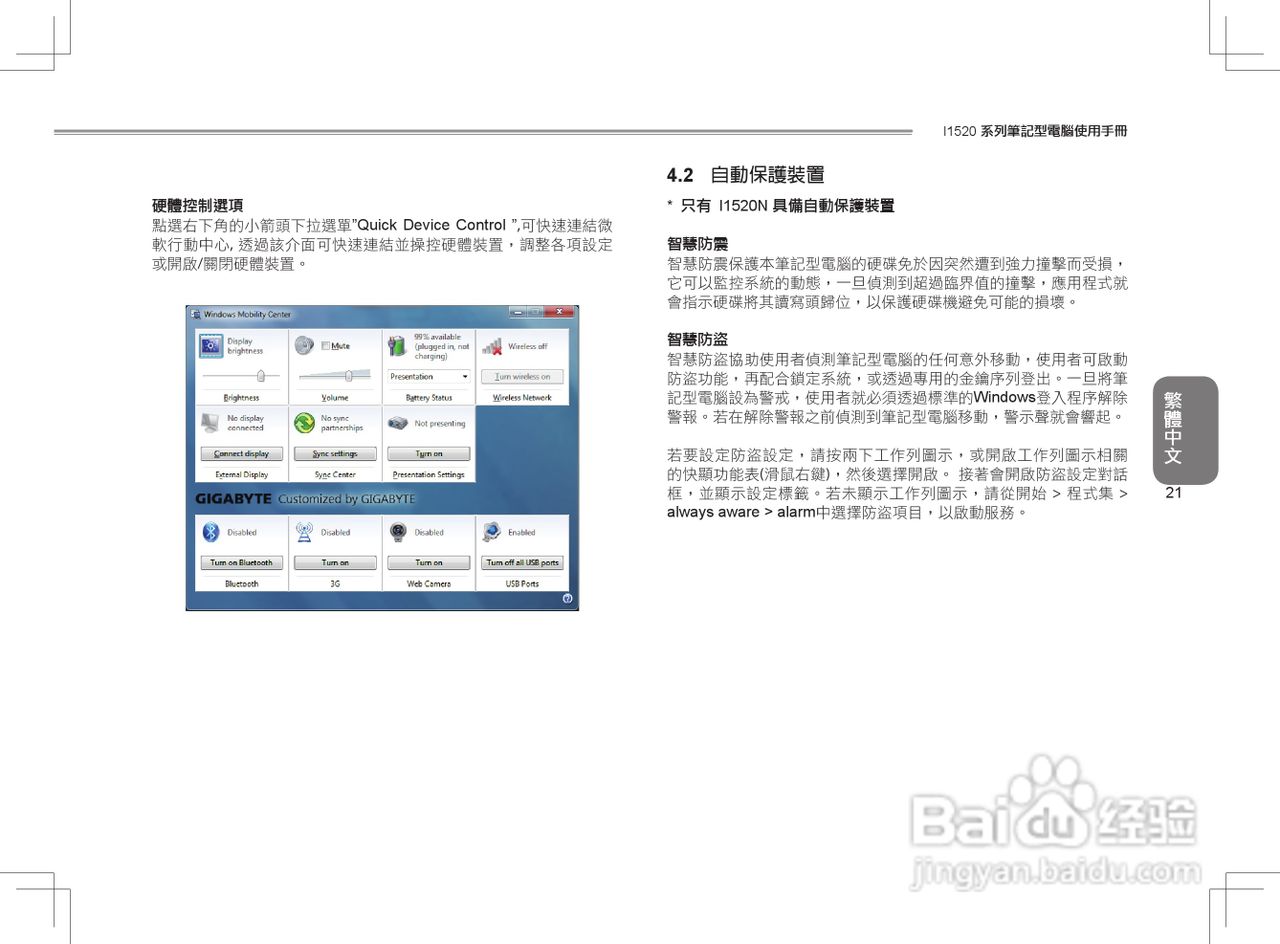
Task: Click the Volume speaker icon
Action: tap(304, 345)
